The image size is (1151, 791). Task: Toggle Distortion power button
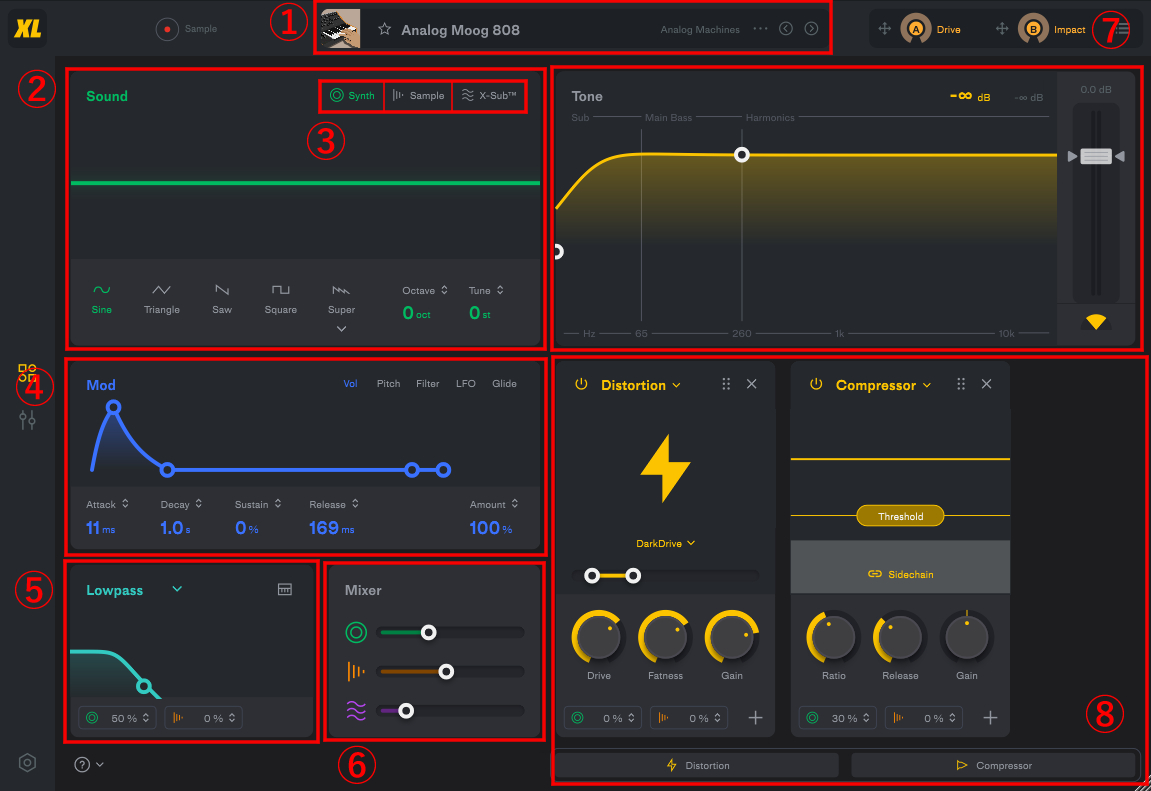click(x=581, y=384)
